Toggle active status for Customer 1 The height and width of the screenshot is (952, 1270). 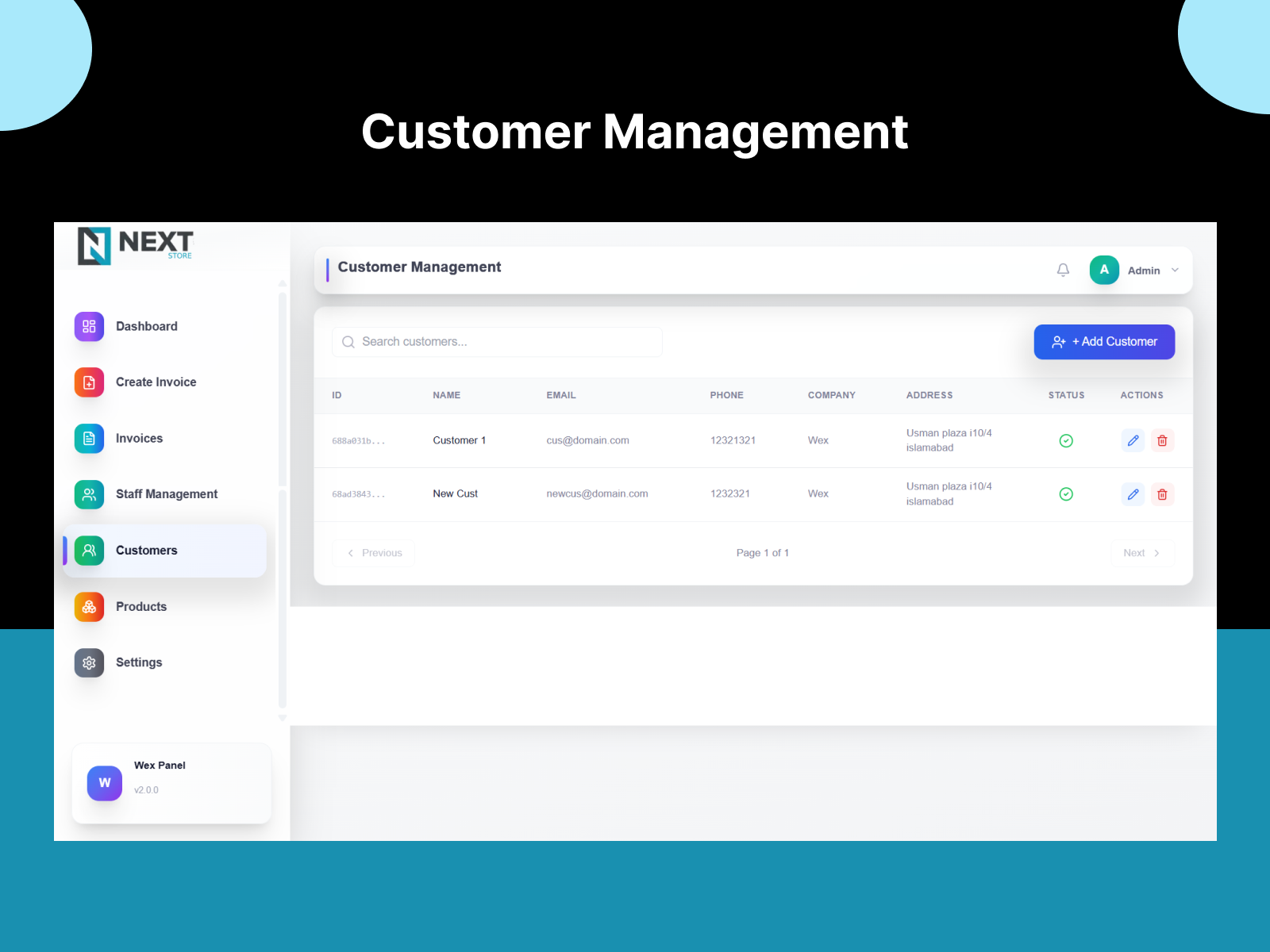click(1066, 440)
